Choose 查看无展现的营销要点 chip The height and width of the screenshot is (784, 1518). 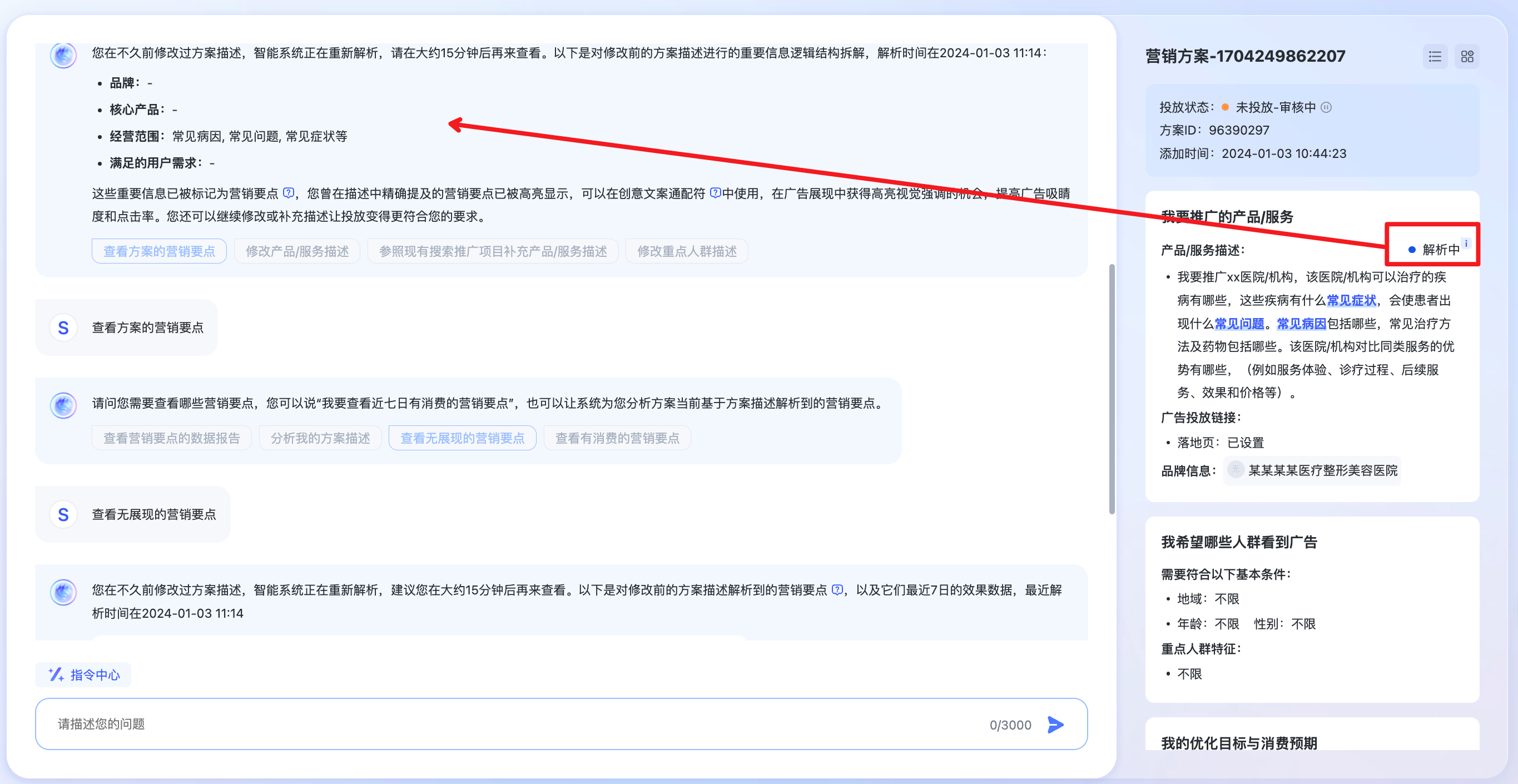tap(462, 438)
